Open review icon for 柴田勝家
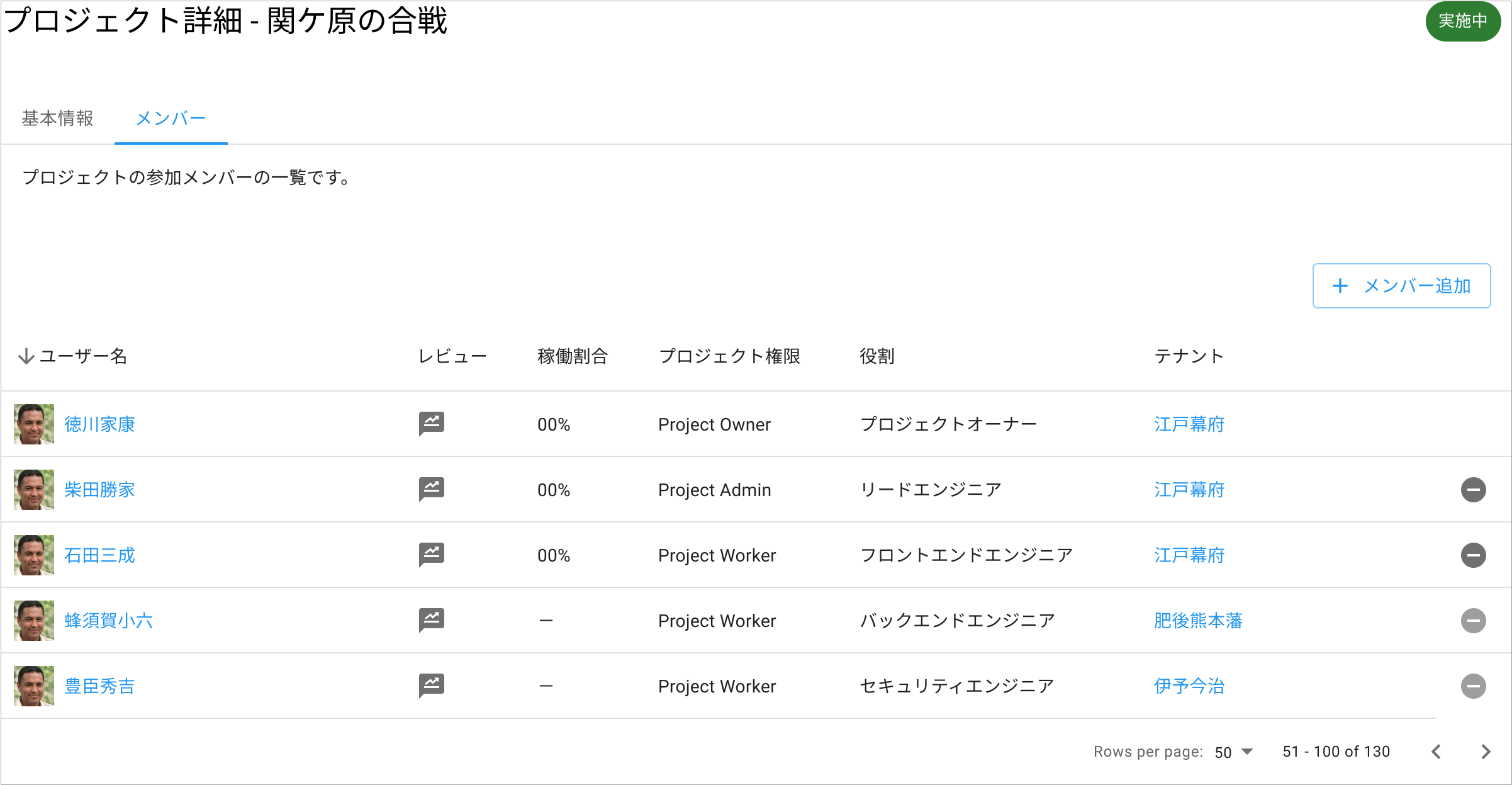 coord(432,489)
